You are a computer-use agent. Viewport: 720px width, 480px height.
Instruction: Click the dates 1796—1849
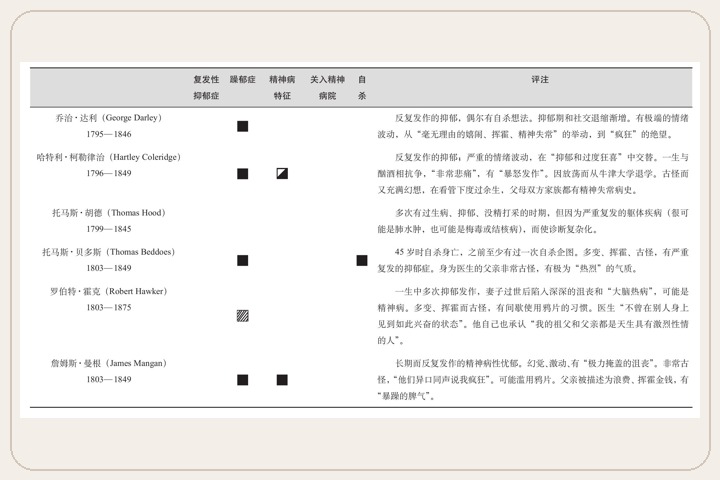click(109, 173)
